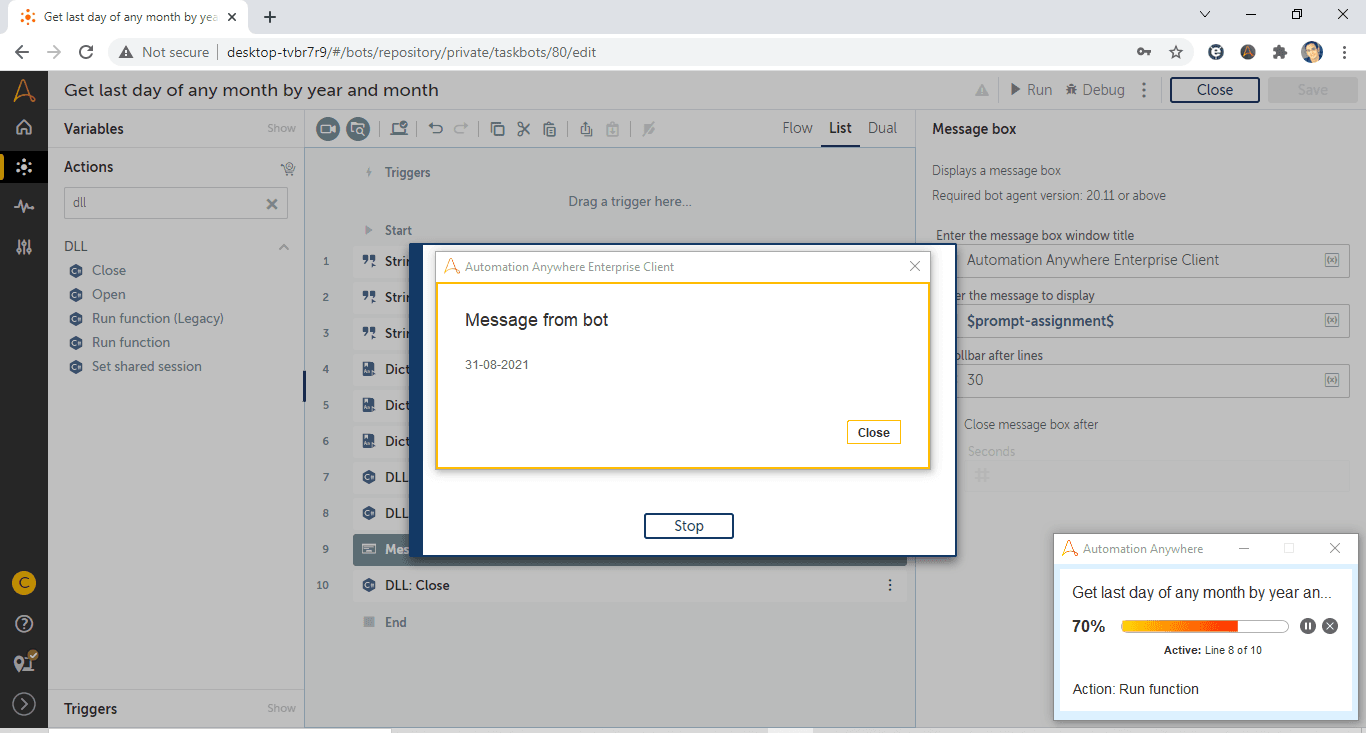Click the find in bot search icon

[358, 128]
